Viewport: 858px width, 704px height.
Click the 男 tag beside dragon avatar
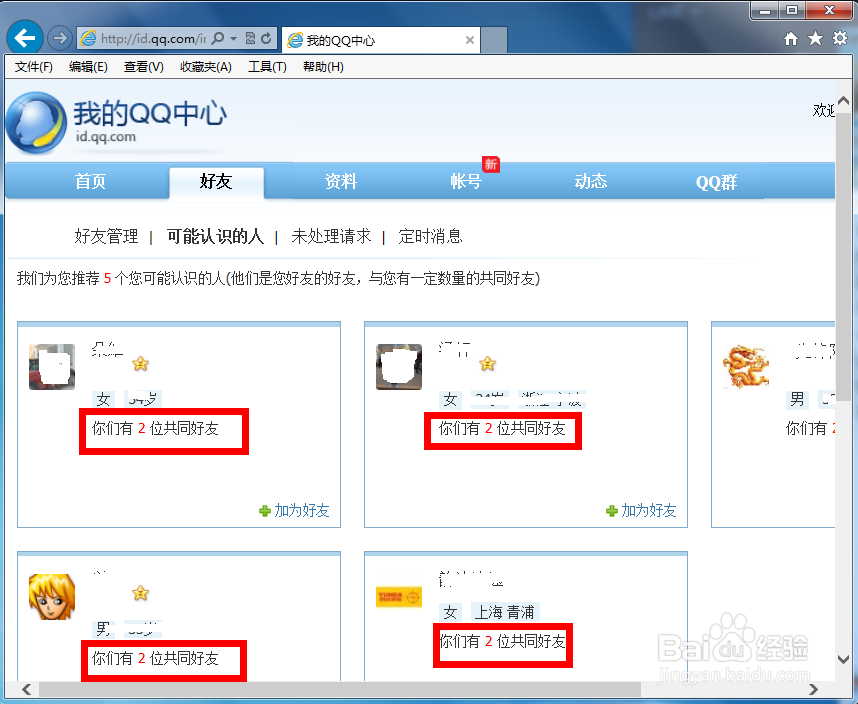click(797, 399)
